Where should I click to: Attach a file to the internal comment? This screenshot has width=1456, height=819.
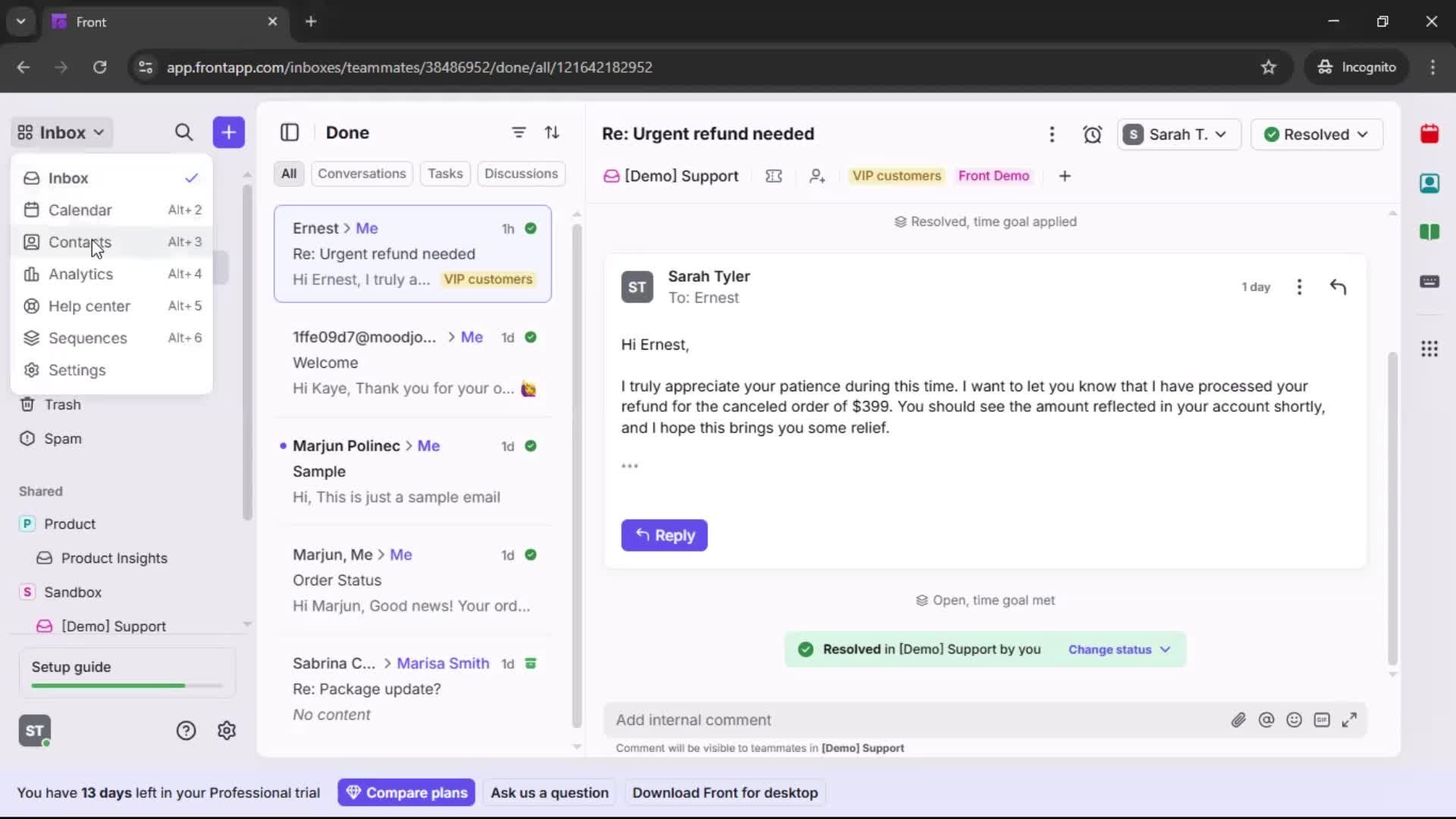[1239, 720]
